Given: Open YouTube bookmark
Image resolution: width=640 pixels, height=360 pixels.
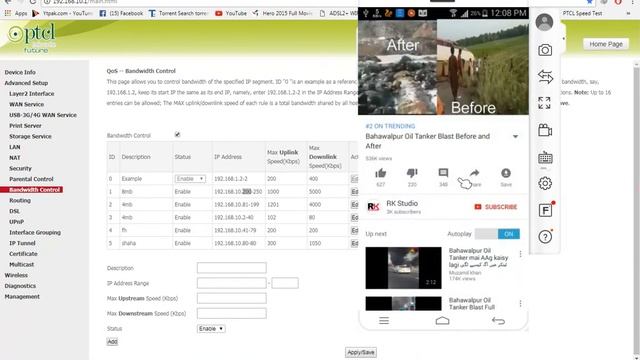Looking at the screenshot, I should (x=231, y=13).
